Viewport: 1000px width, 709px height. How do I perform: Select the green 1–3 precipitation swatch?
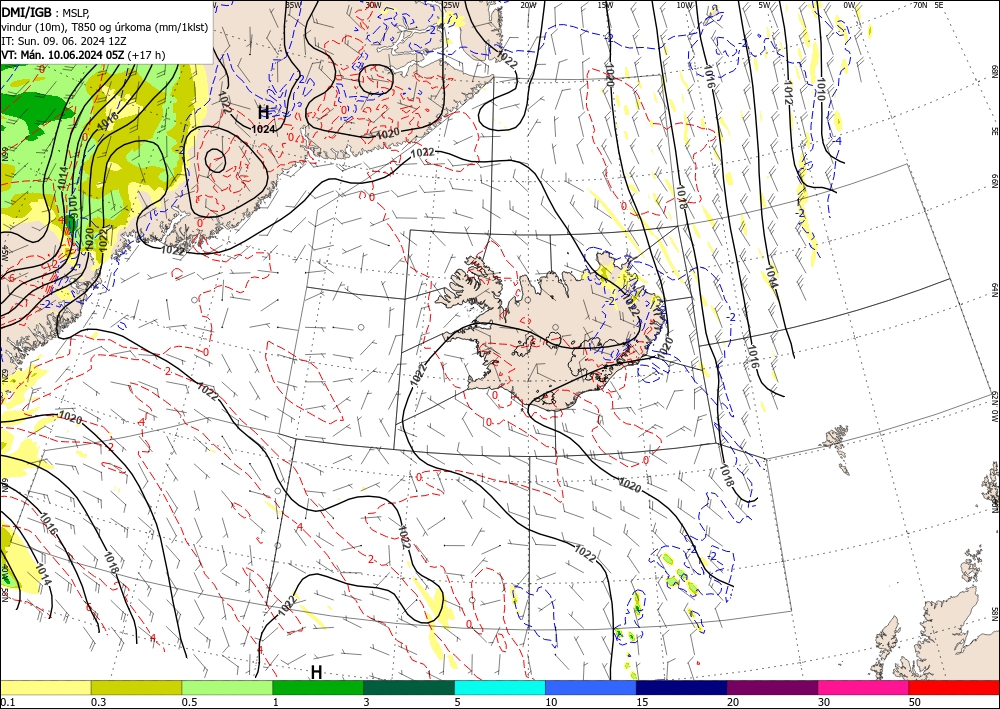tap(318, 687)
